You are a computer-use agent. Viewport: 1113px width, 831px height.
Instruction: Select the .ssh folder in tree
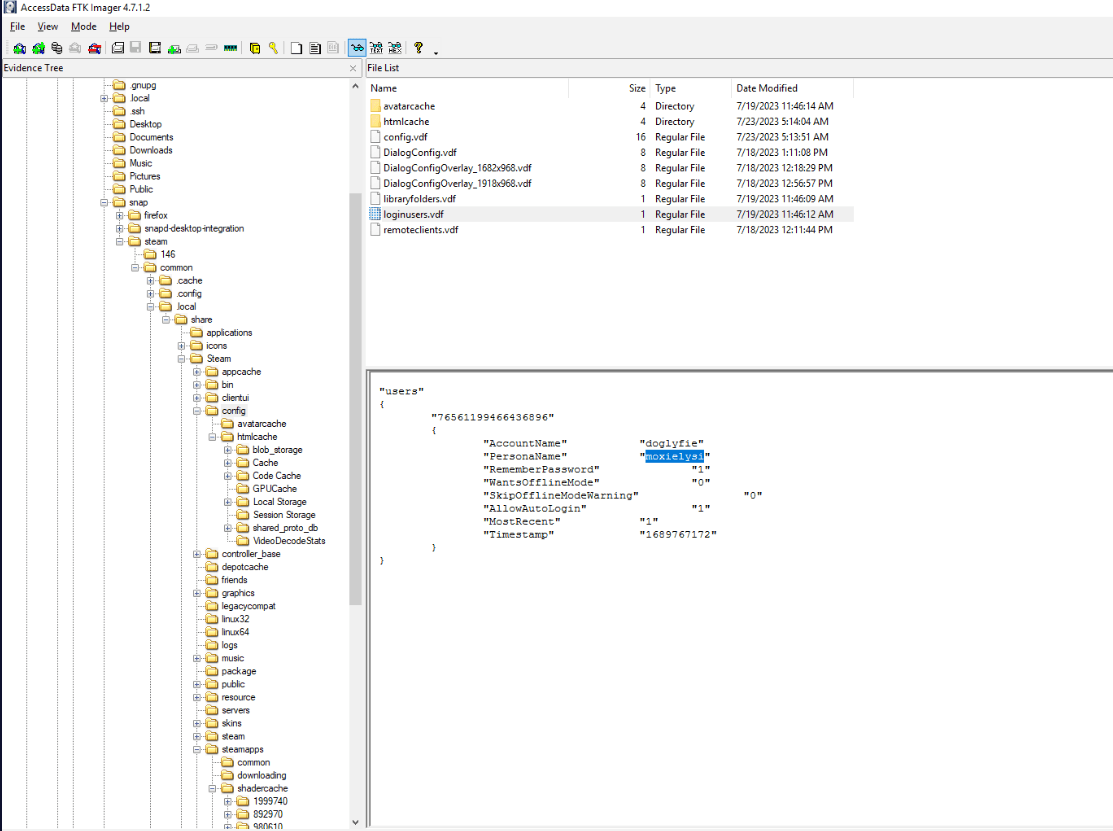(x=137, y=111)
